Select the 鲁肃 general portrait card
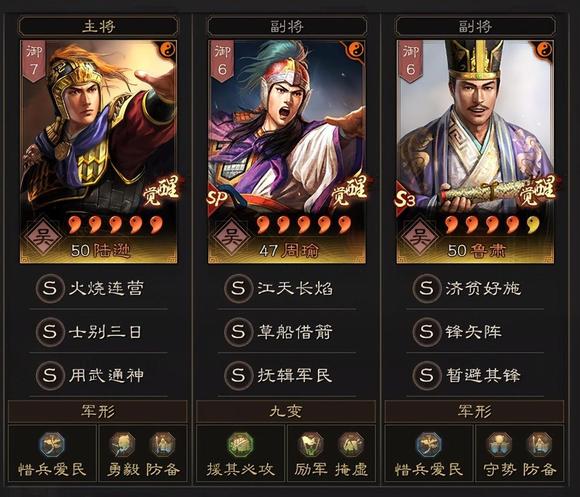The width and height of the screenshot is (580, 497). [475, 152]
